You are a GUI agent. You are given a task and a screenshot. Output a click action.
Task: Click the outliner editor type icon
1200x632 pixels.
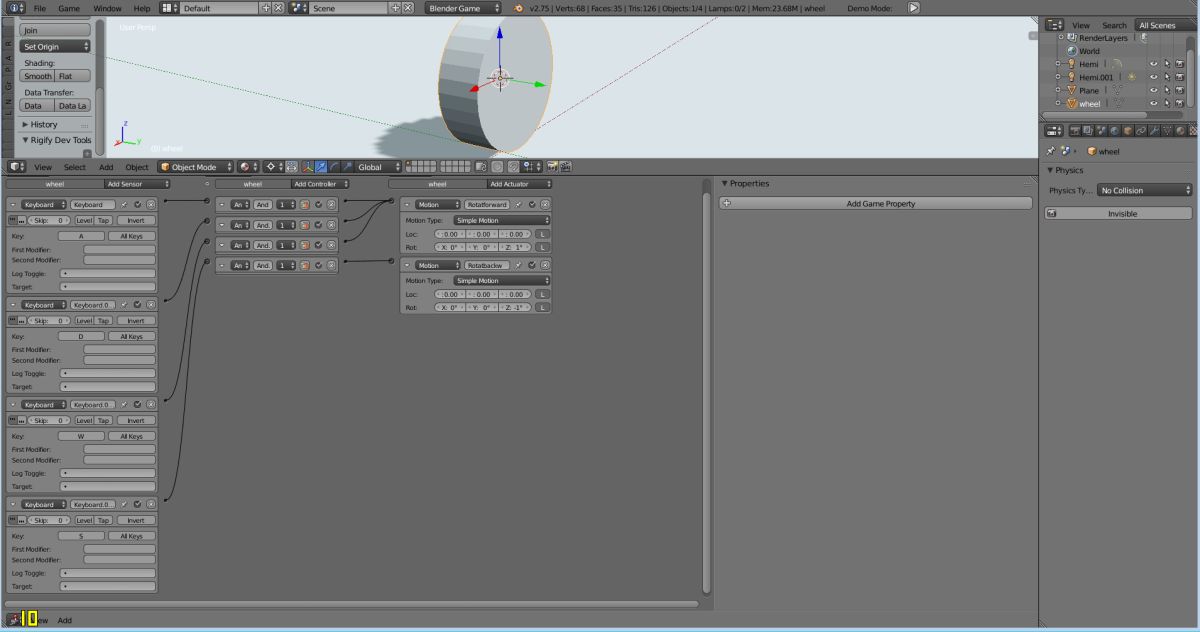point(1055,25)
